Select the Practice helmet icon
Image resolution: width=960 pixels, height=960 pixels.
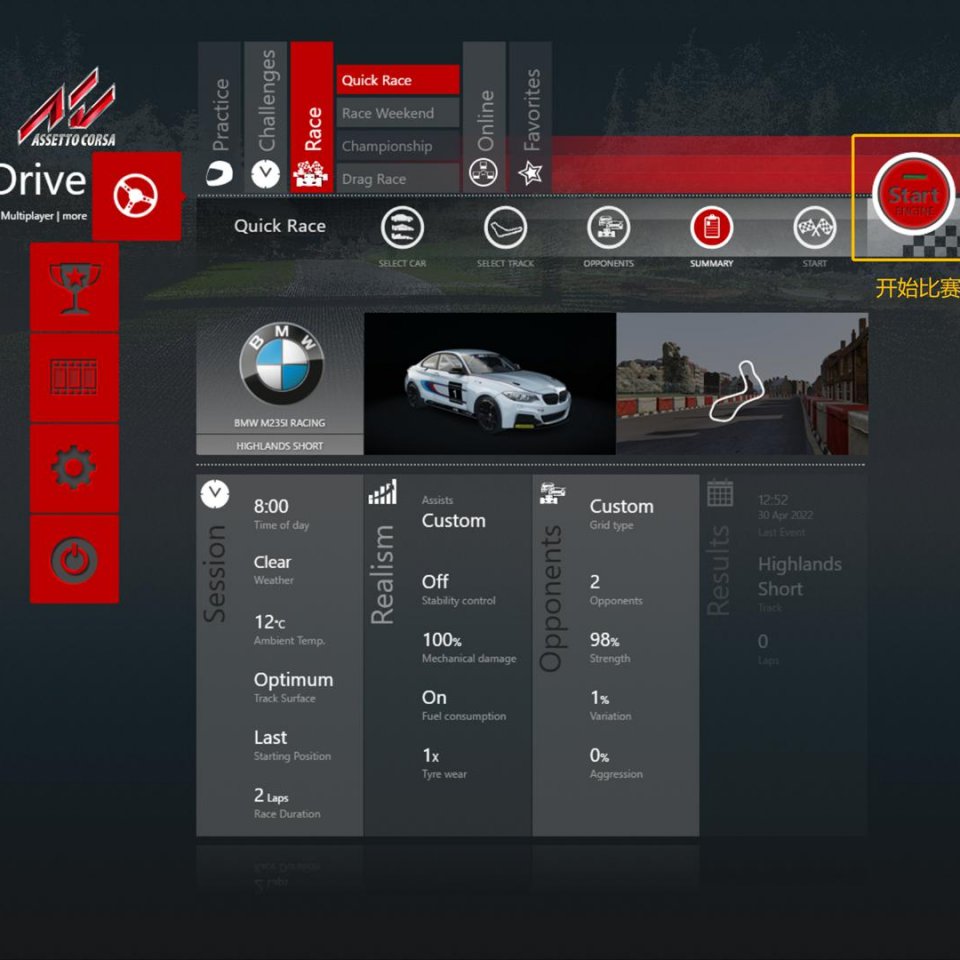(x=220, y=174)
